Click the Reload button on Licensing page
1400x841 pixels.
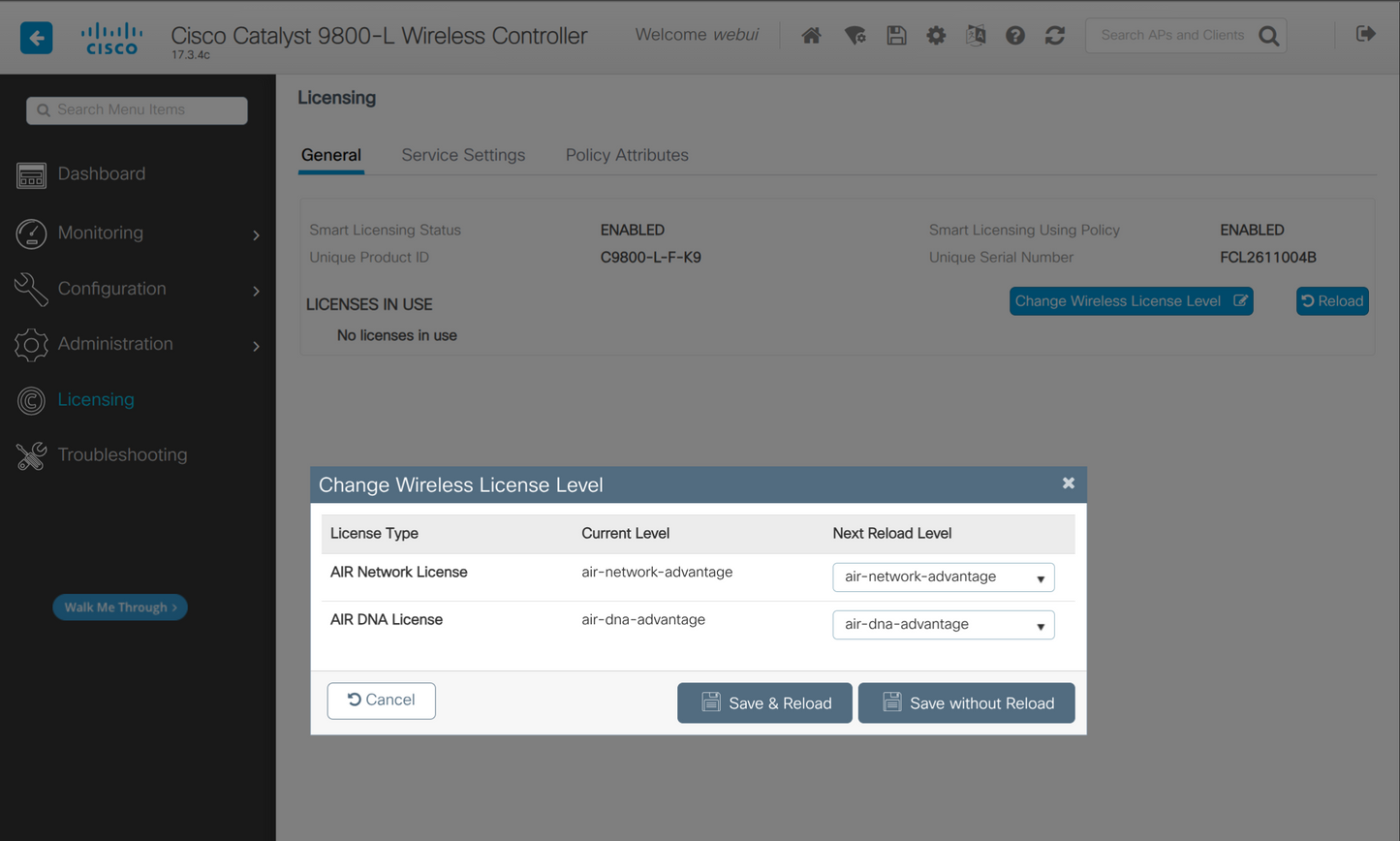point(1332,301)
